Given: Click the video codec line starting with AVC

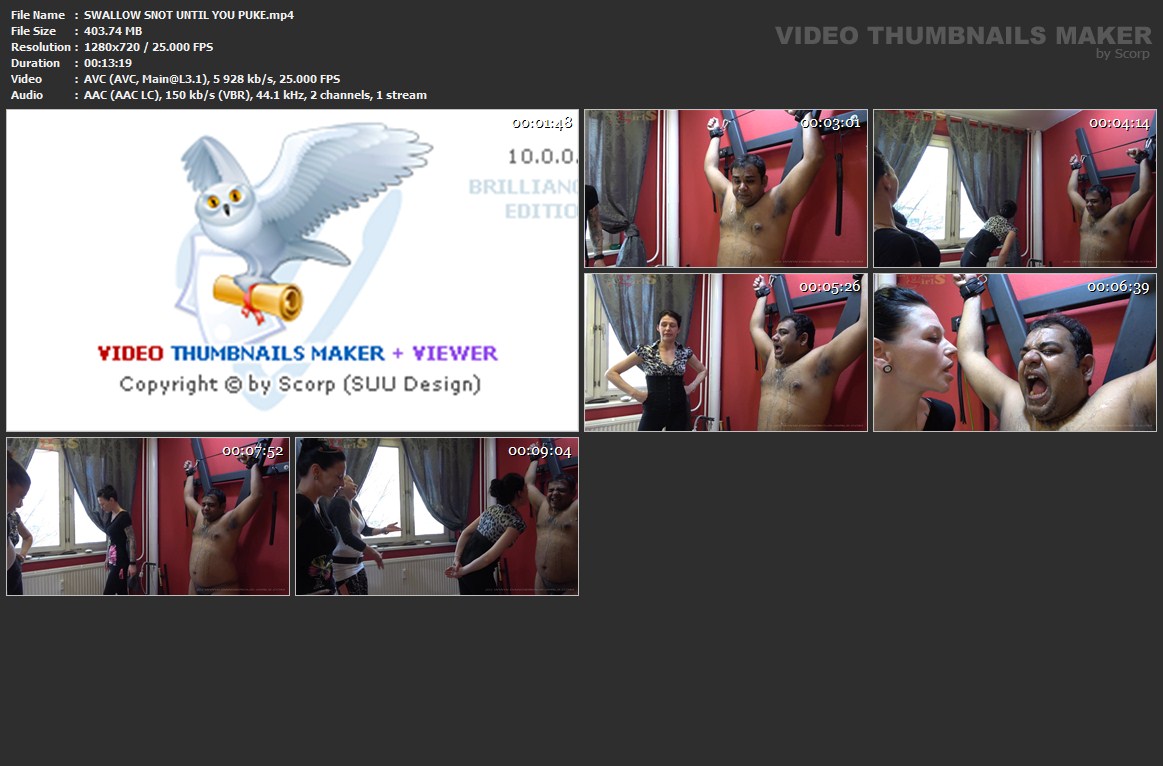Looking at the screenshot, I should coord(212,79).
